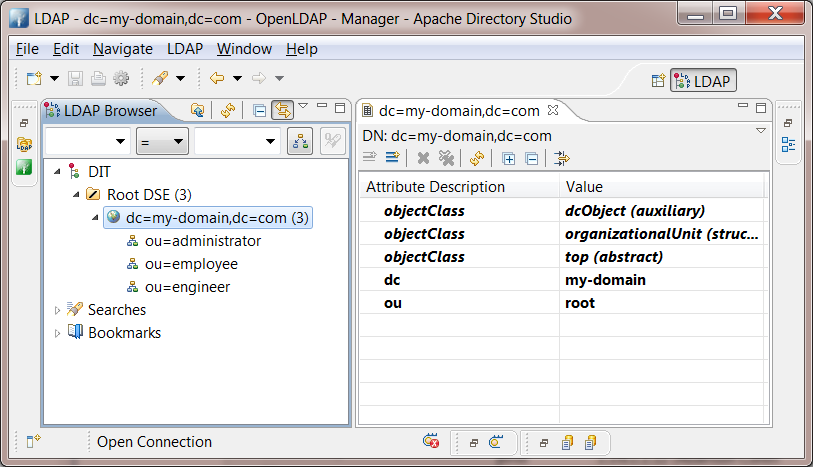This screenshot has width=813, height=467.
Task: Click Collapse All icon in entry editor
Action: (x=531, y=159)
